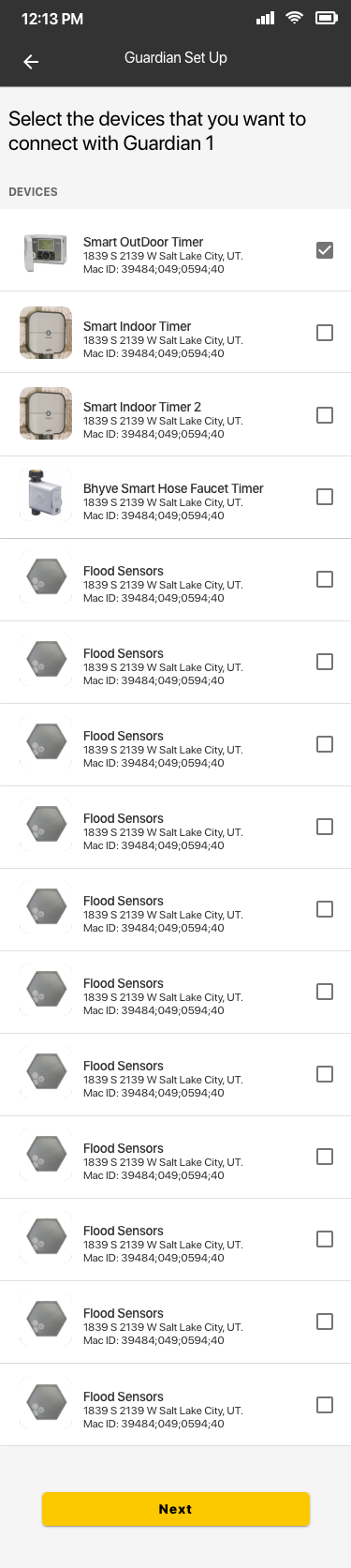Tap the Bhyve Hose Faucet Timer image
The width and height of the screenshot is (351, 1568).
[46, 494]
